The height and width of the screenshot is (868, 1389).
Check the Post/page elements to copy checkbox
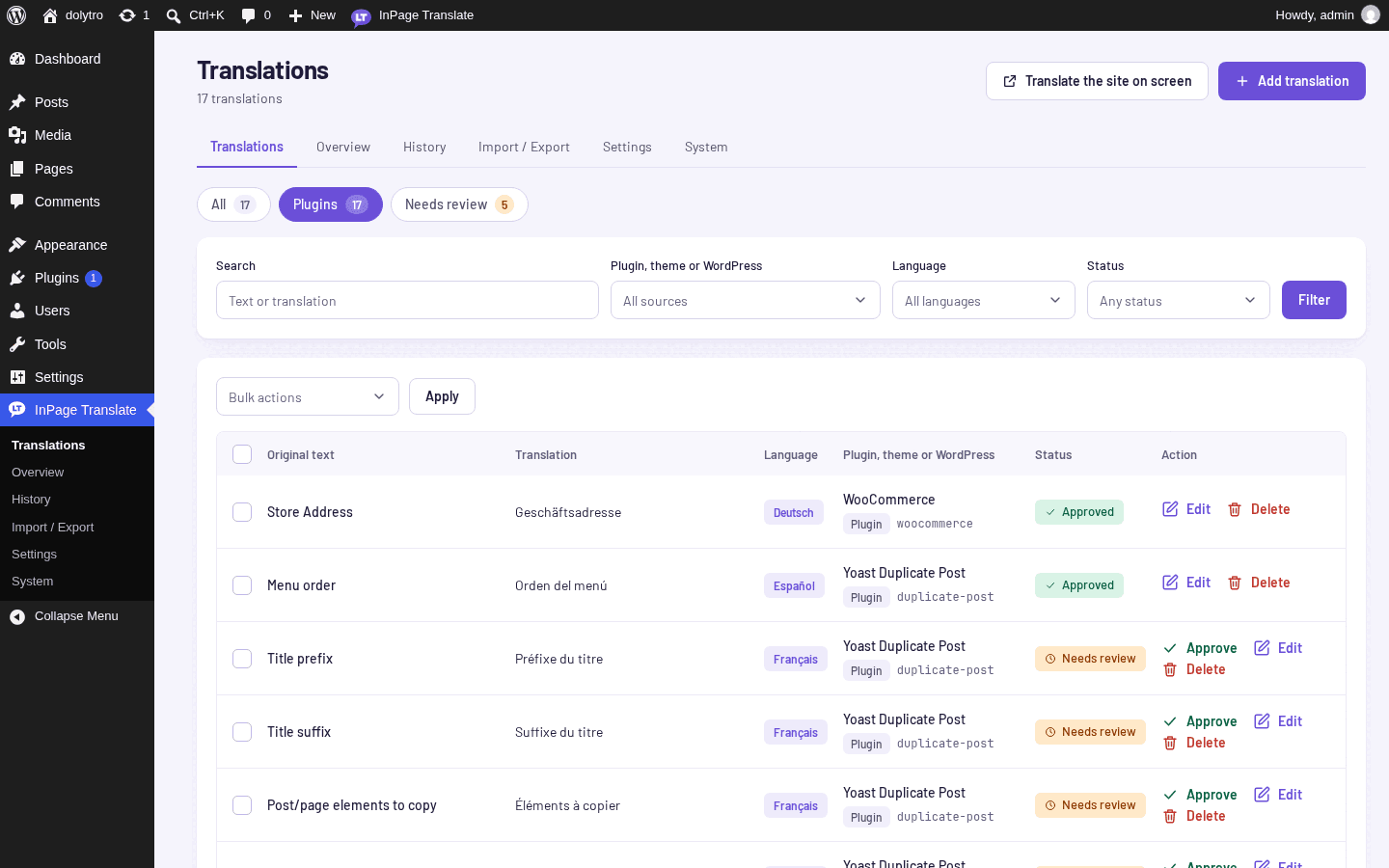242,805
